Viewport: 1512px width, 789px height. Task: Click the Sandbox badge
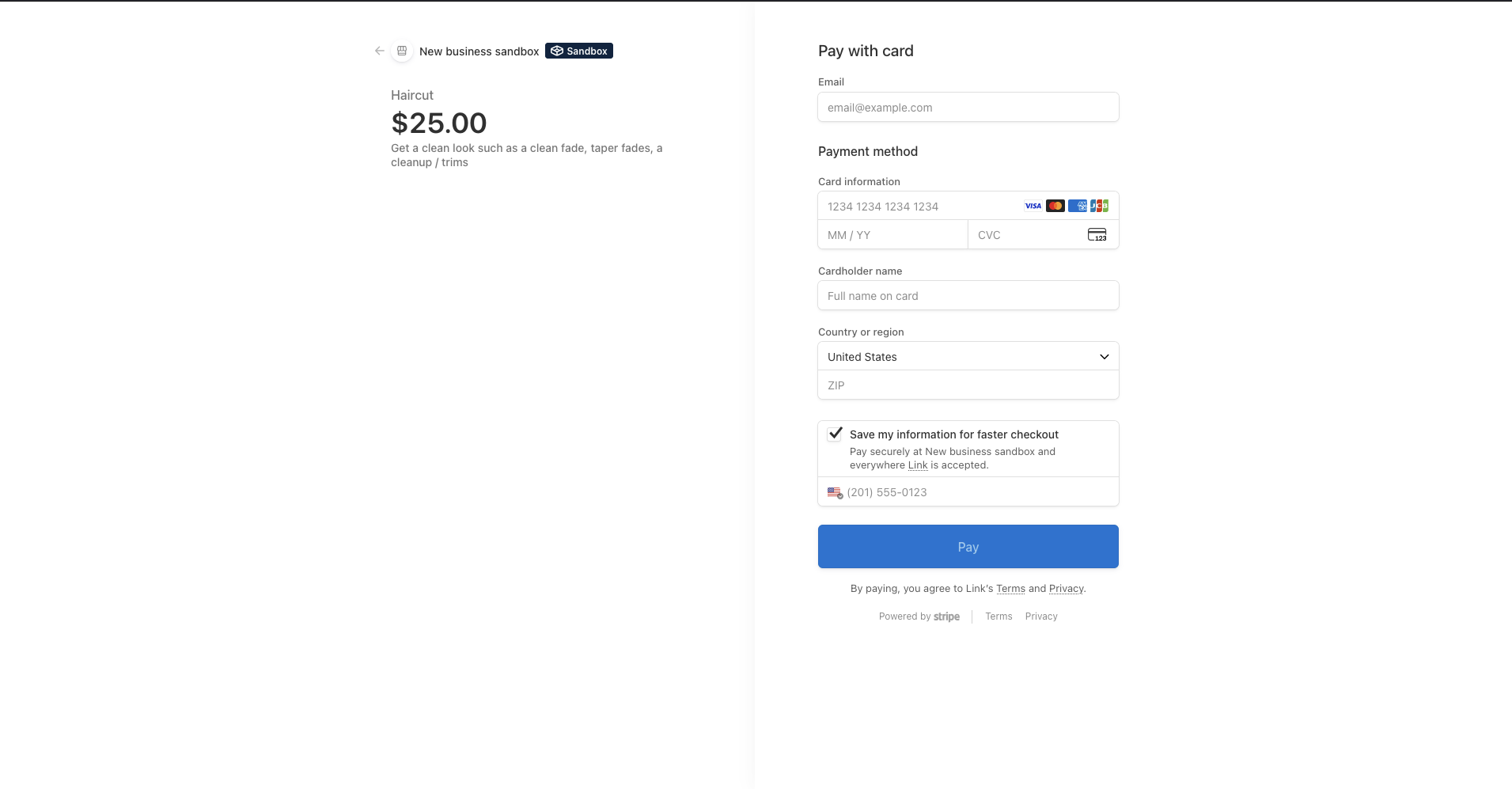coord(579,51)
